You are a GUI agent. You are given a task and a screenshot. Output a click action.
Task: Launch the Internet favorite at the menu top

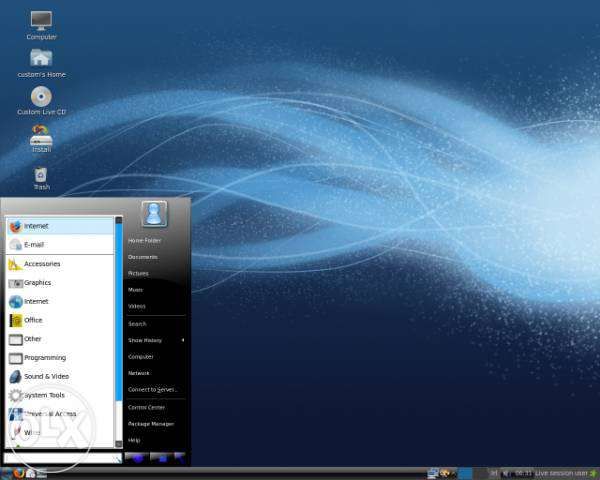coord(60,226)
